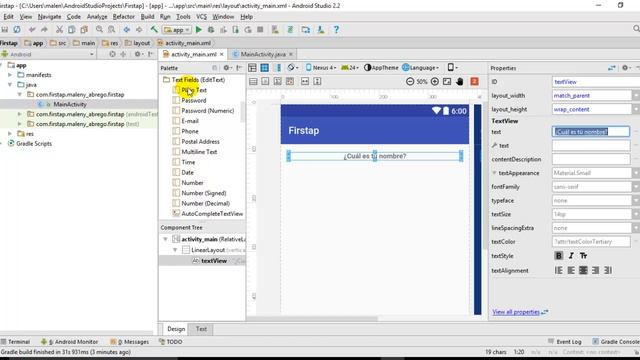Screen dimensions: 640x360
Task: Open the Terminal tool window
Action: [x=16, y=342]
